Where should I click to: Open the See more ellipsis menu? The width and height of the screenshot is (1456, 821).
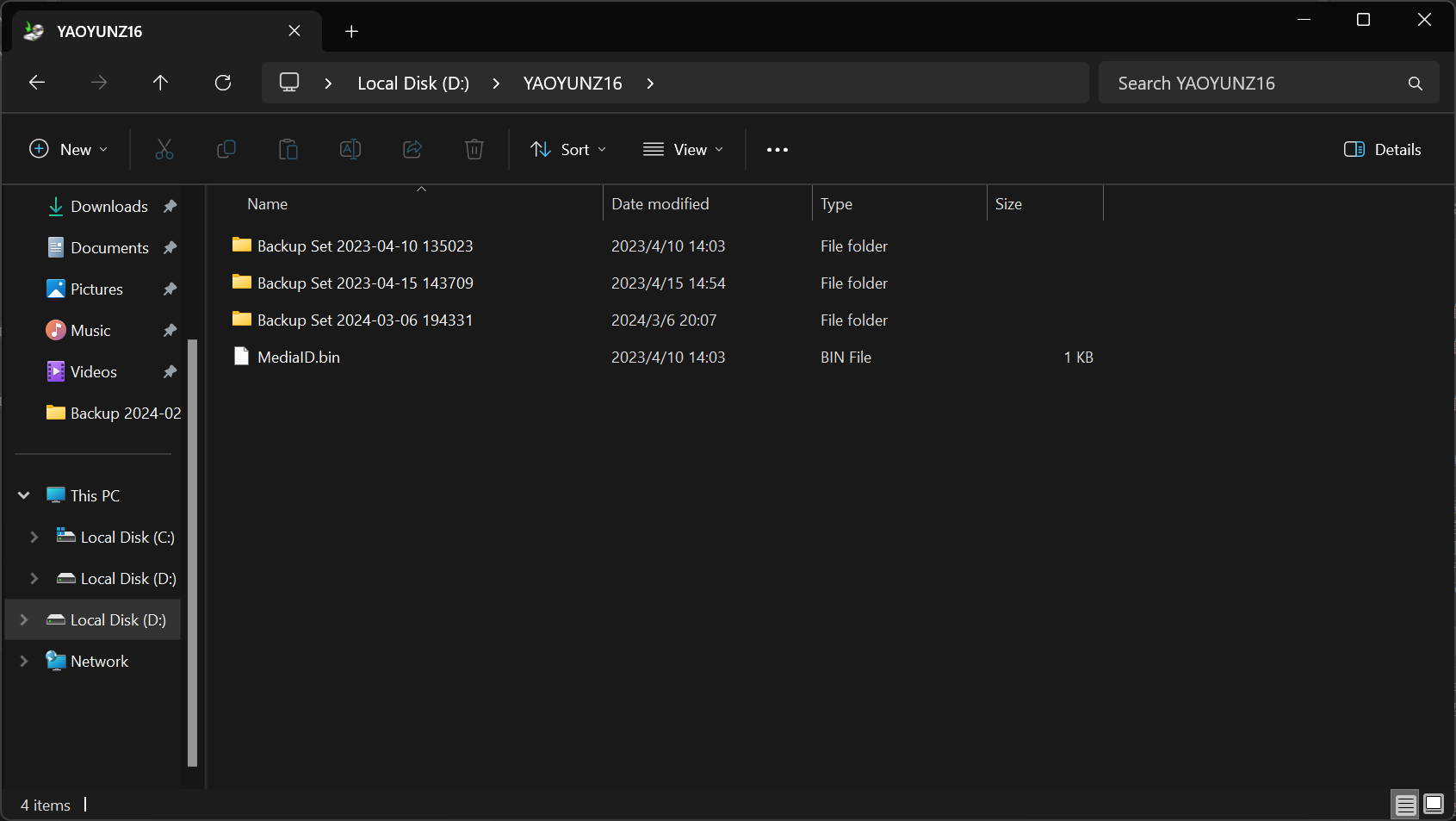point(778,150)
